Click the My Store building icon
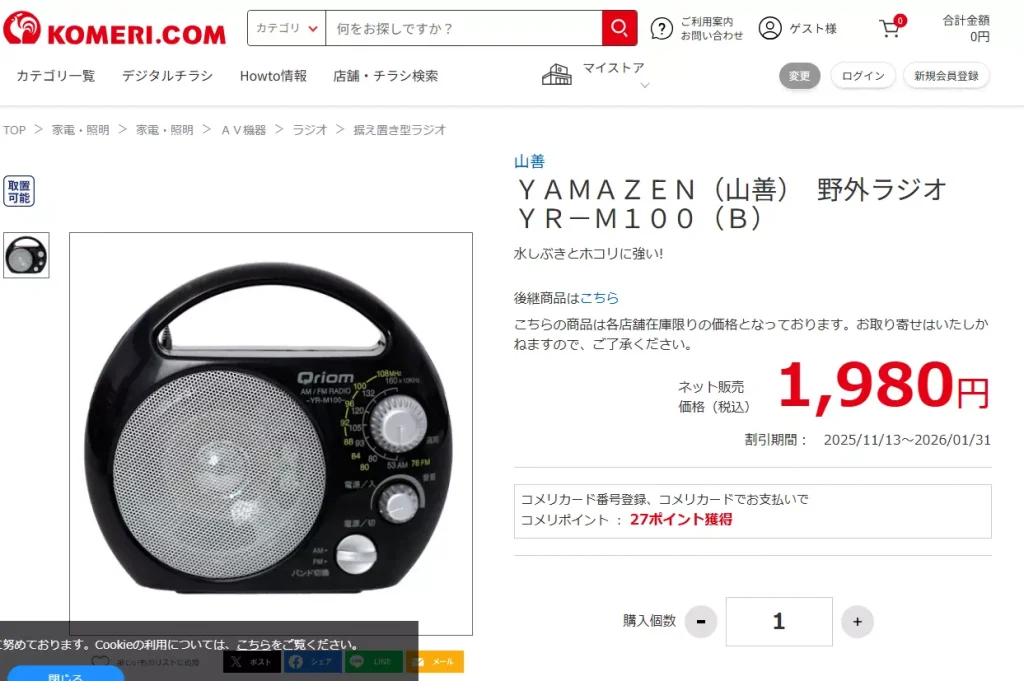 (556, 75)
